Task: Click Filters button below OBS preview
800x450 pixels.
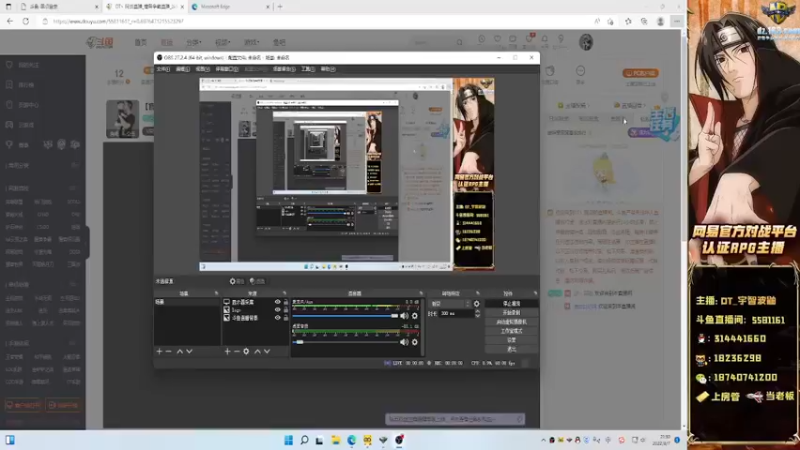Action: coord(258,281)
